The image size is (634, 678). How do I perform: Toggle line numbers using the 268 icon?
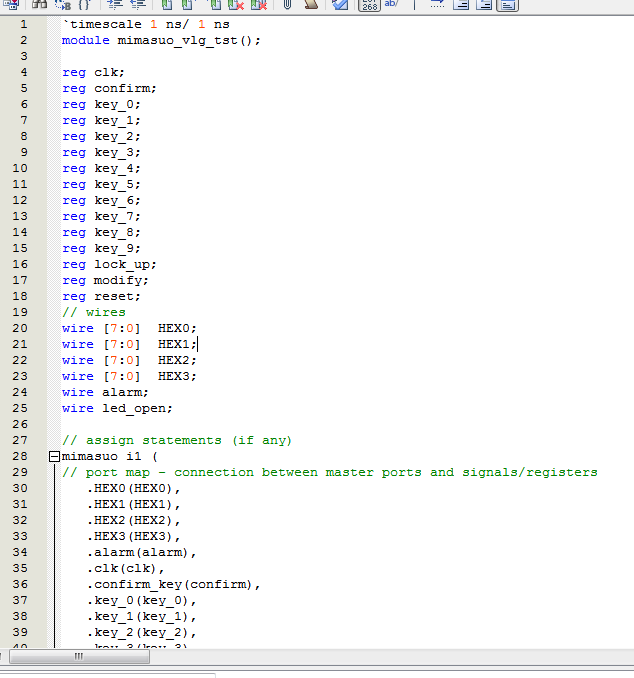pos(369,5)
